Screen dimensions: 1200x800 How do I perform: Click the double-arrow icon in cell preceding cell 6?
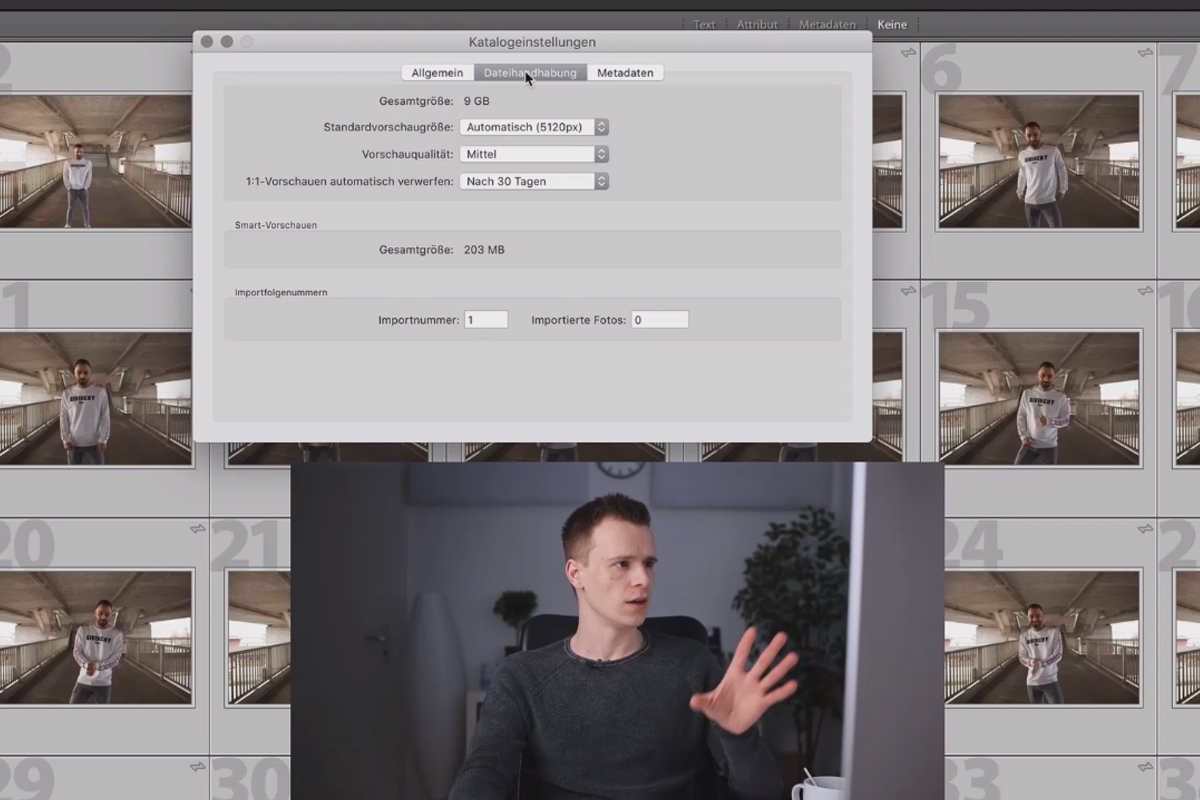(x=908, y=52)
